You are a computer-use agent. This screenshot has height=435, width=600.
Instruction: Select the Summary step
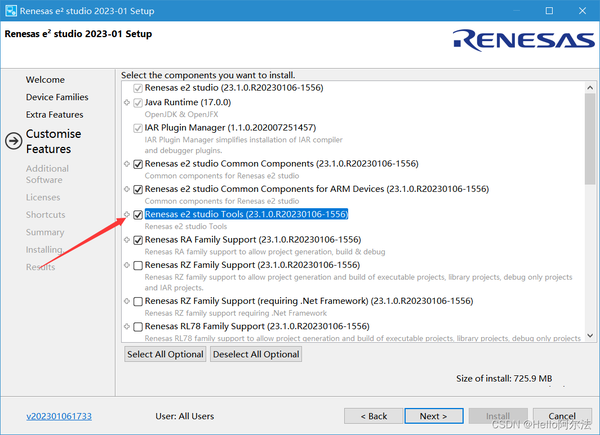tap(45, 232)
